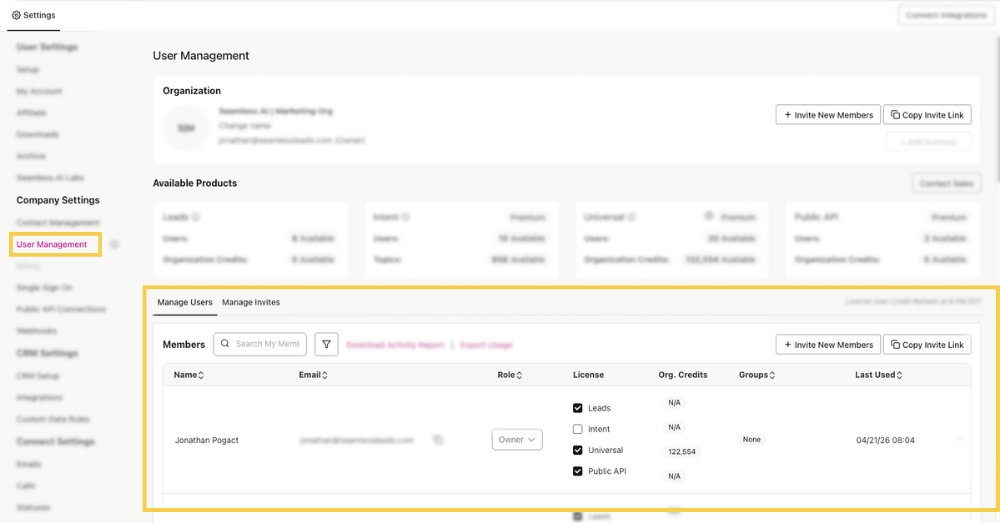The image size is (1000, 523).
Task: Sort members by Name column
Action: [x=189, y=375]
